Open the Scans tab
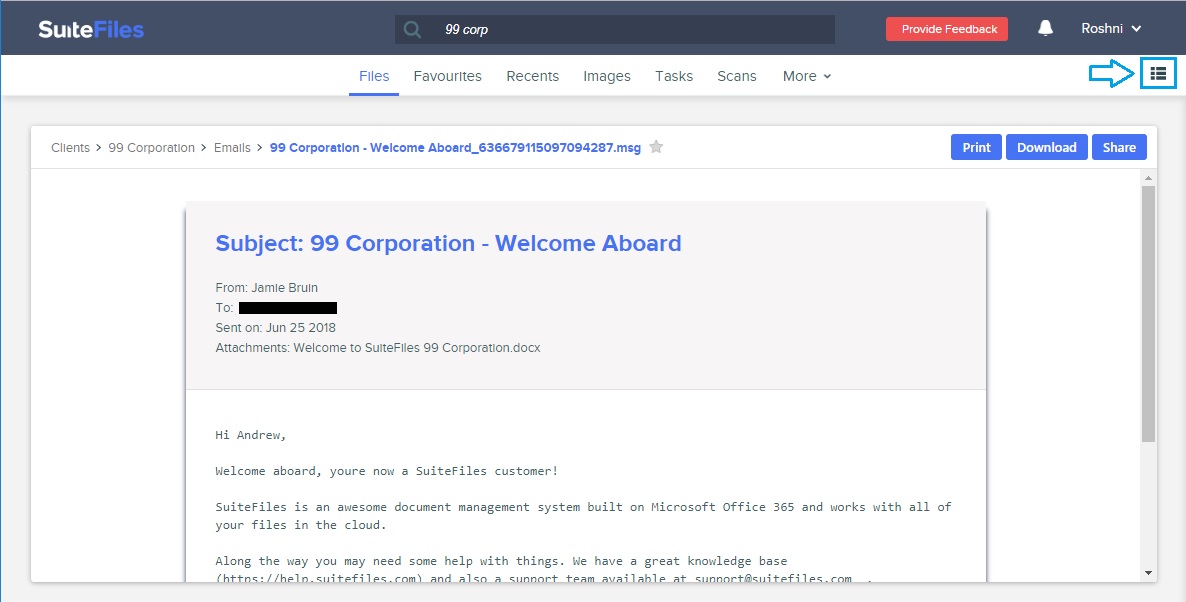The height and width of the screenshot is (602, 1186). pos(737,76)
